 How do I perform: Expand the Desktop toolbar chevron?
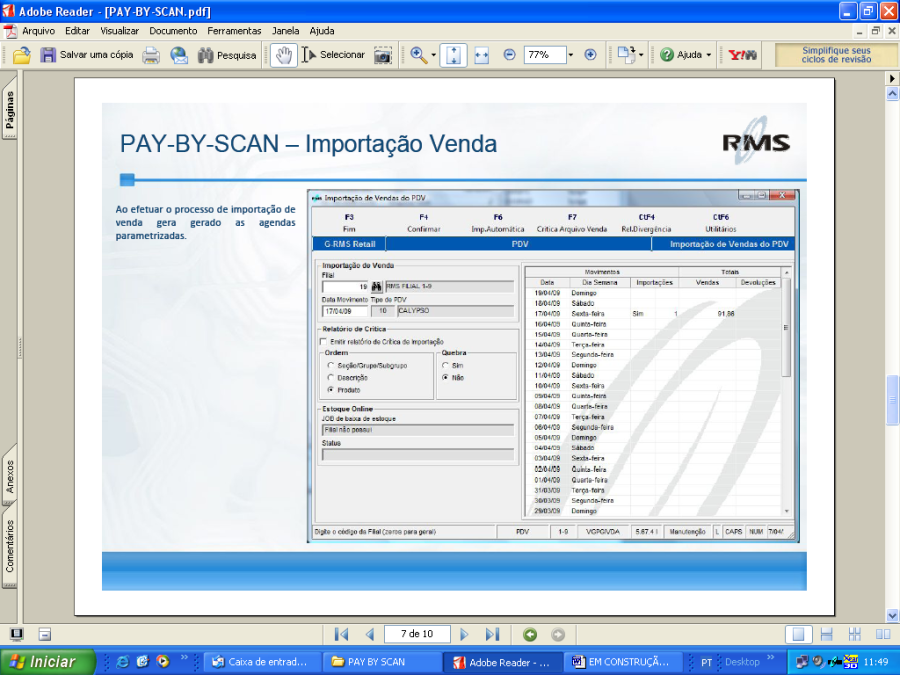(x=770, y=658)
